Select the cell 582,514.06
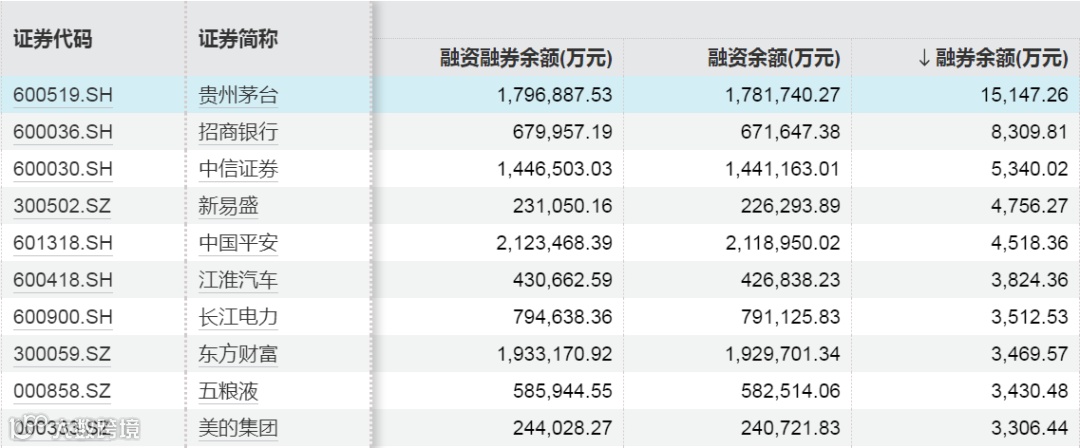 coord(790,391)
